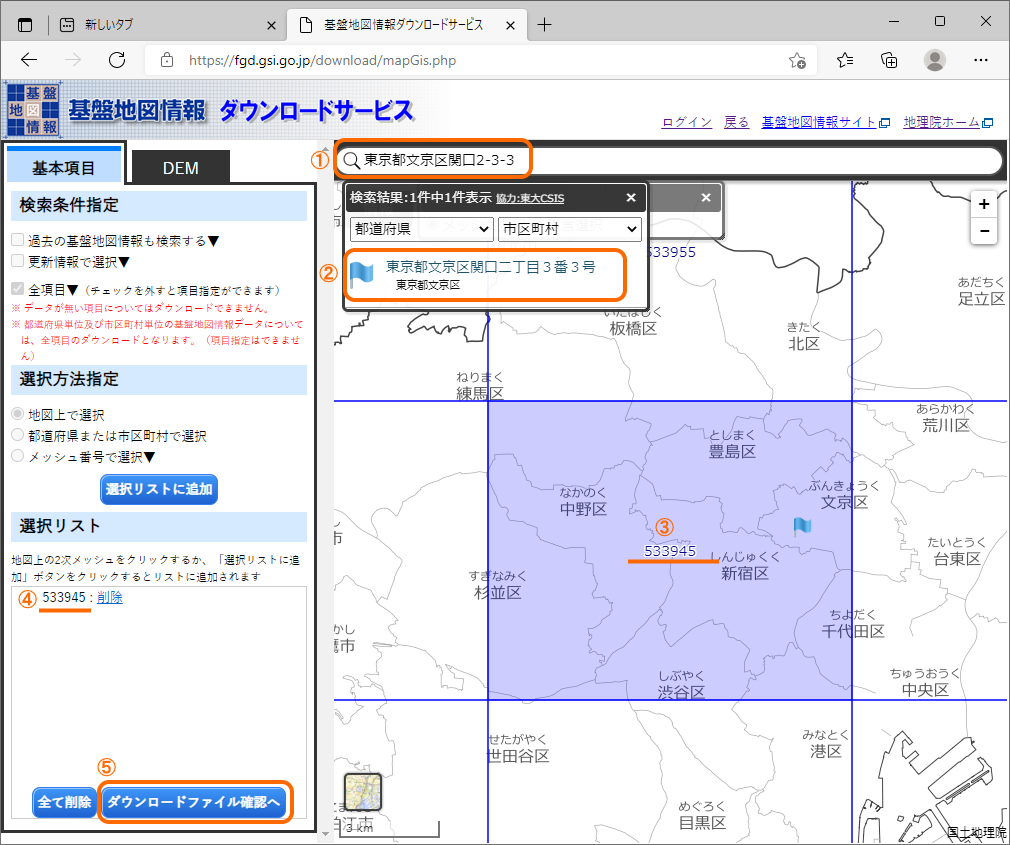Open the browser settings ellipsis menu

[980, 61]
